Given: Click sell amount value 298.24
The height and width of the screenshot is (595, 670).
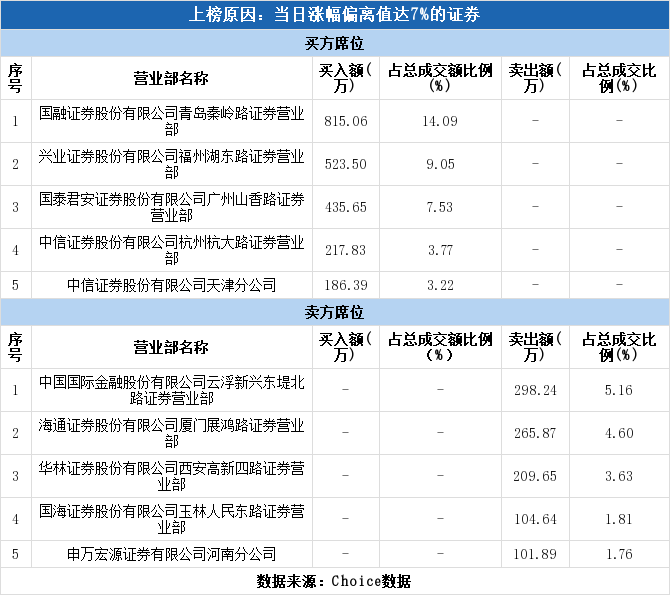Looking at the screenshot, I should [535, 390].
